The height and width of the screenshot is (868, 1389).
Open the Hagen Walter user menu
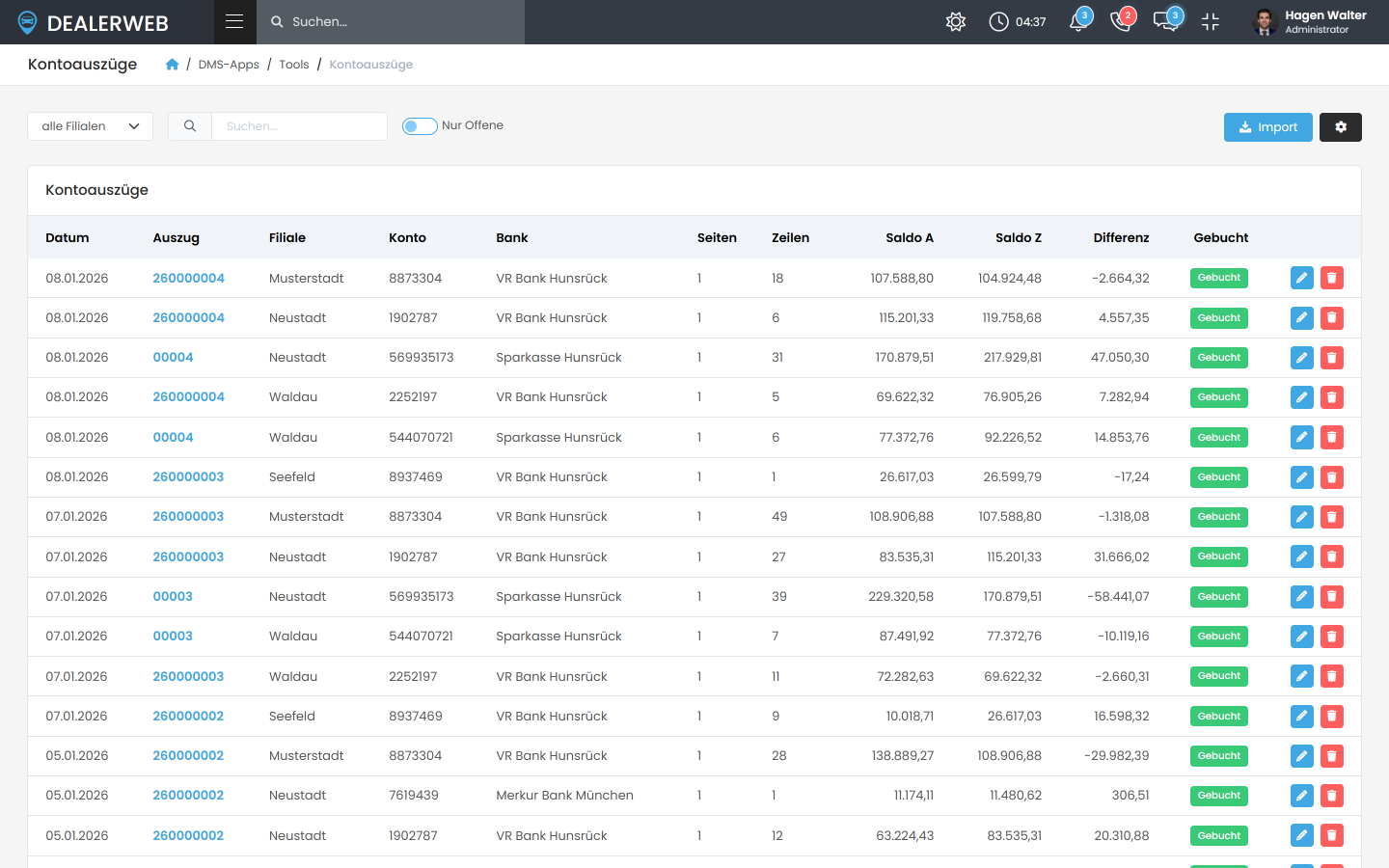1310,21
